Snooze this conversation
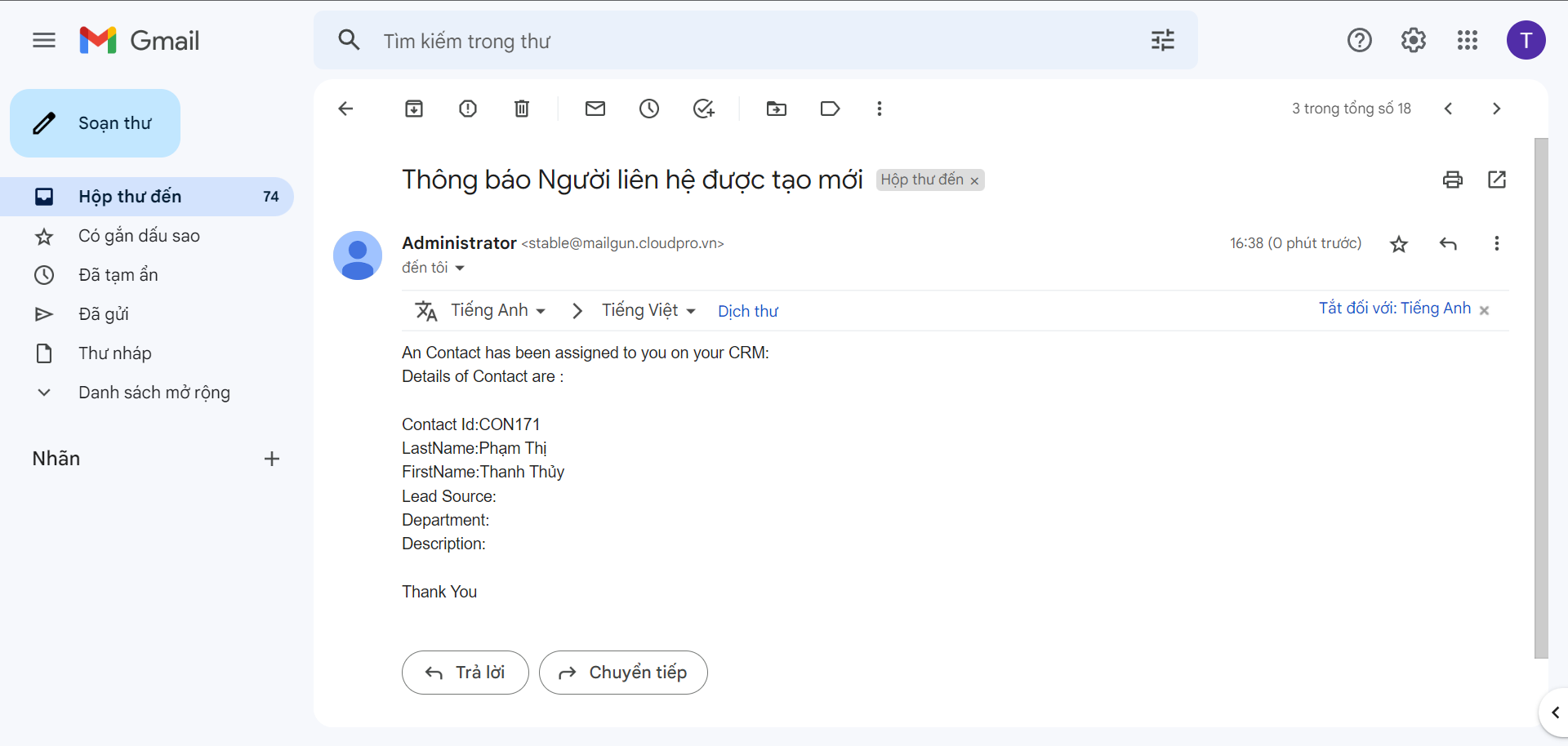1568x746 pixels. [649, 109]
